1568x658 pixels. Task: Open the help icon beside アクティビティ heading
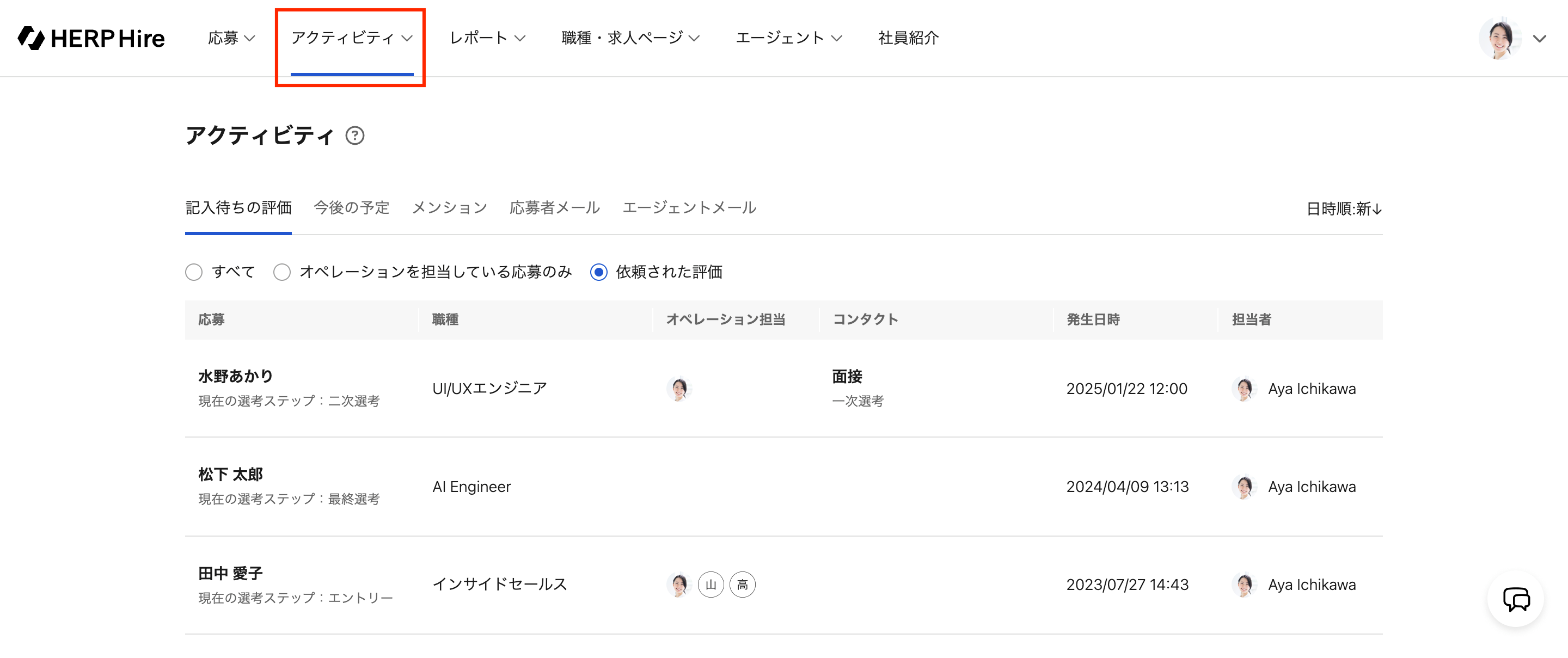(355, 135)
